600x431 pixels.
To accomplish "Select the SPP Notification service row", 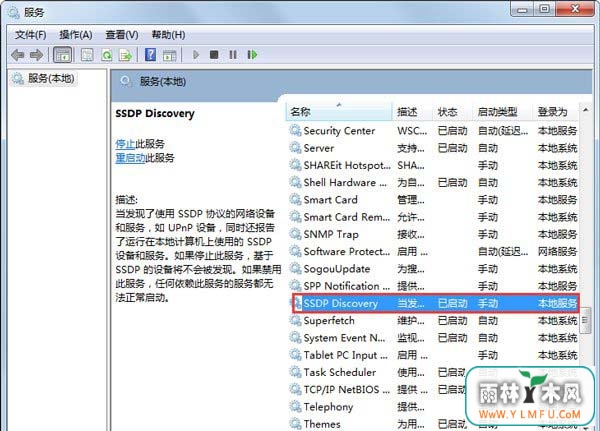I will [433, 286].
